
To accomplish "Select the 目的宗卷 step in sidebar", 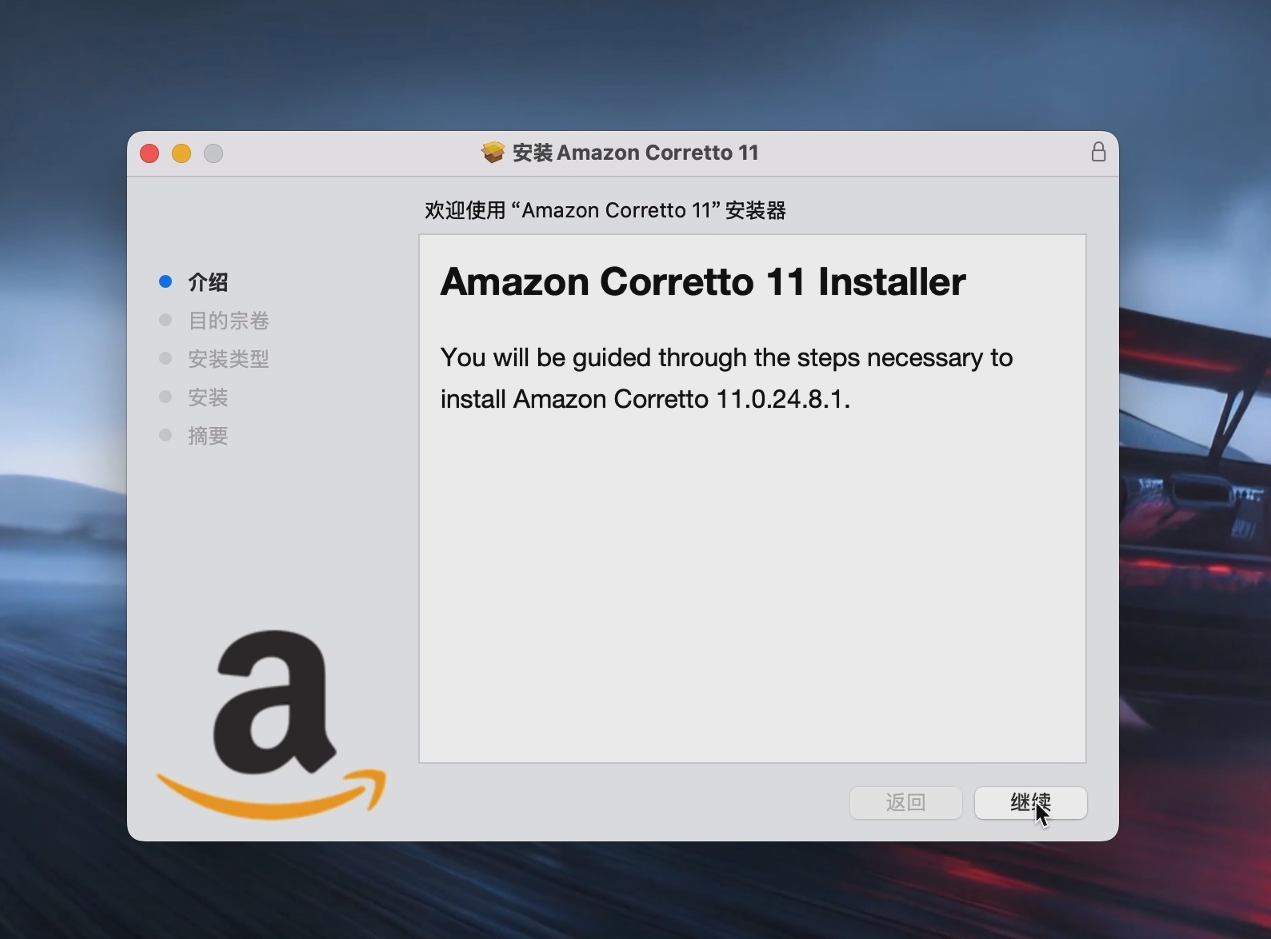I will [x=228, y=321].
